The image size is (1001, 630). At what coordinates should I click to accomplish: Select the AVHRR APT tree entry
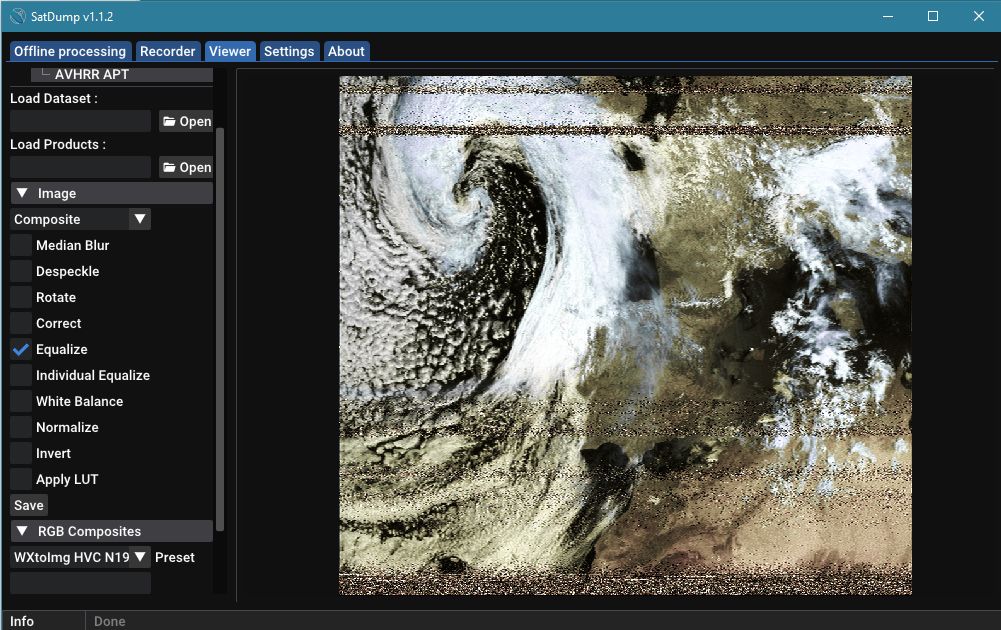(92, 74)
